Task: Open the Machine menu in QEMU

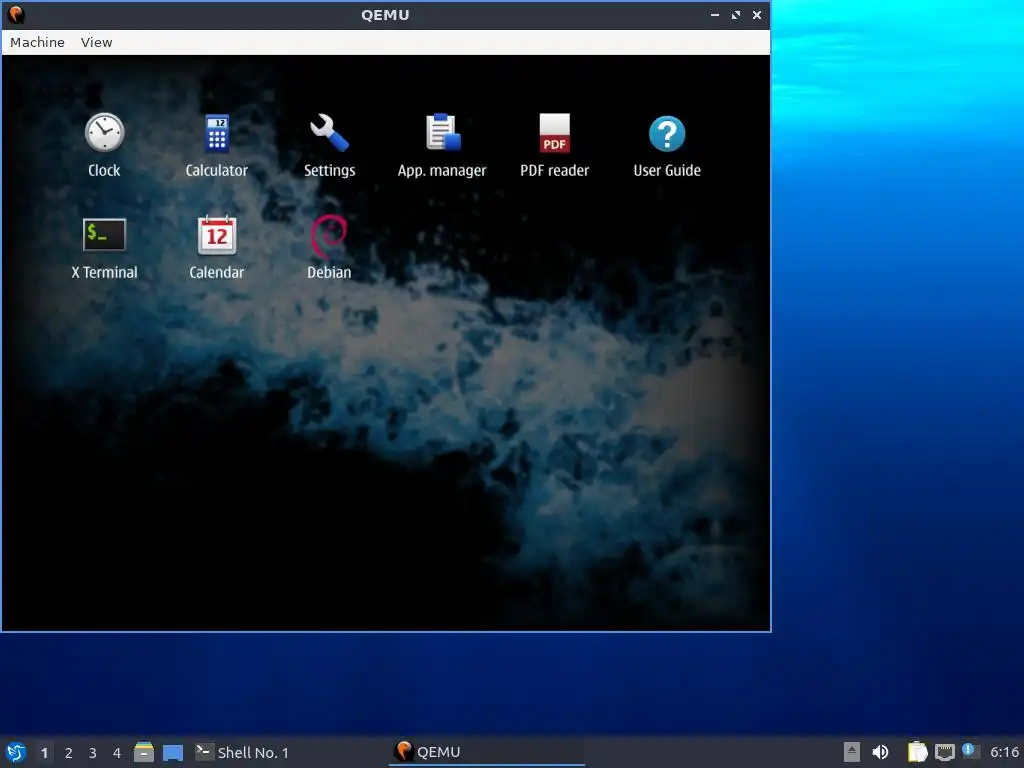Action: [37, 42]
